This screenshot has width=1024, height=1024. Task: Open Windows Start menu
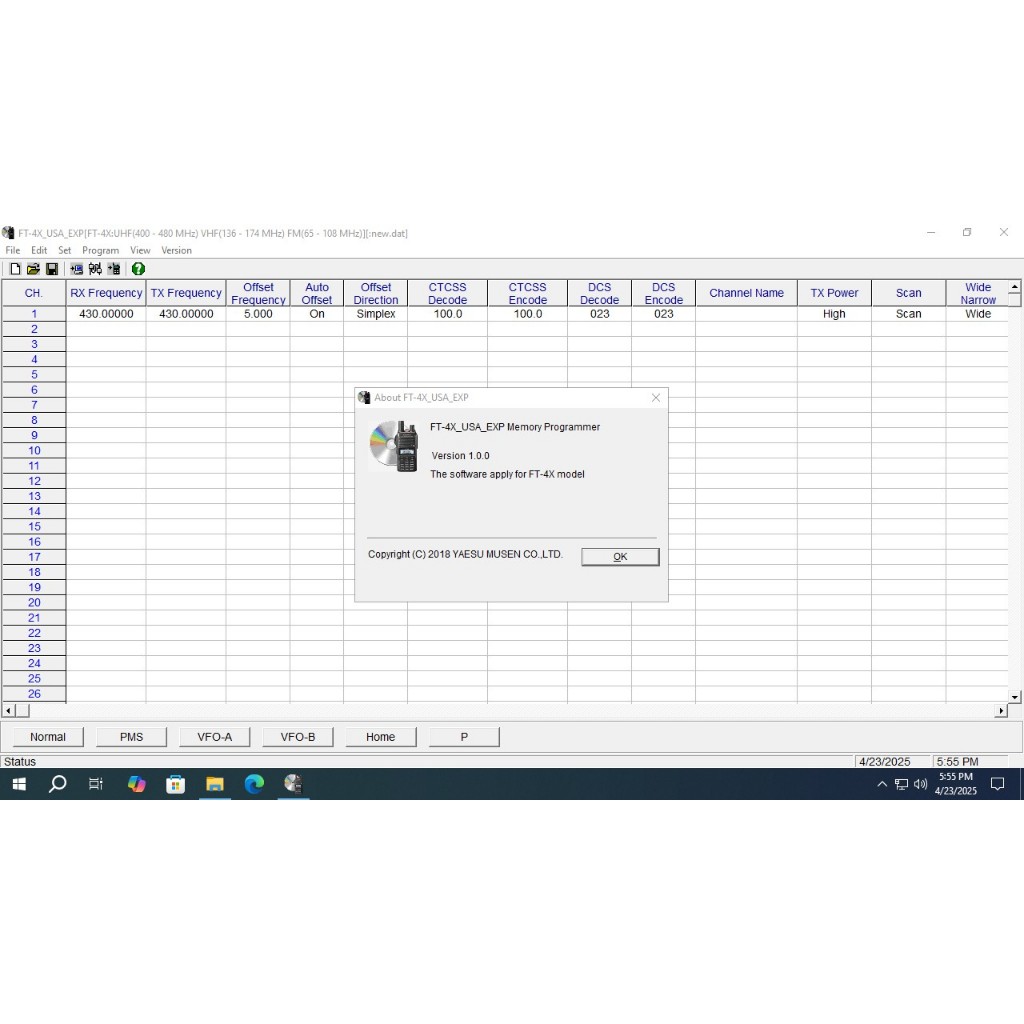coord(19,784)
